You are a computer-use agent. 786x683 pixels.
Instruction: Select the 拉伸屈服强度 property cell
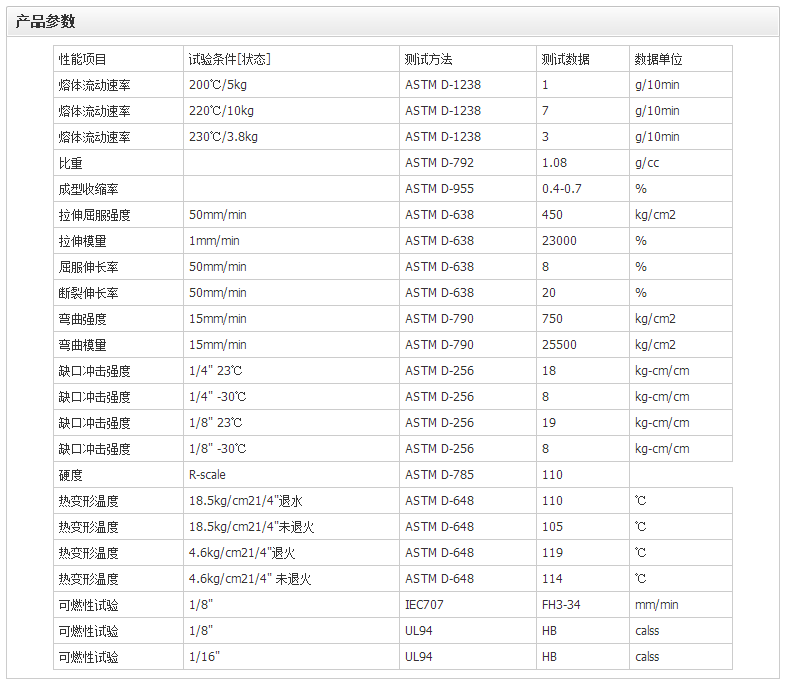(118, 215)
